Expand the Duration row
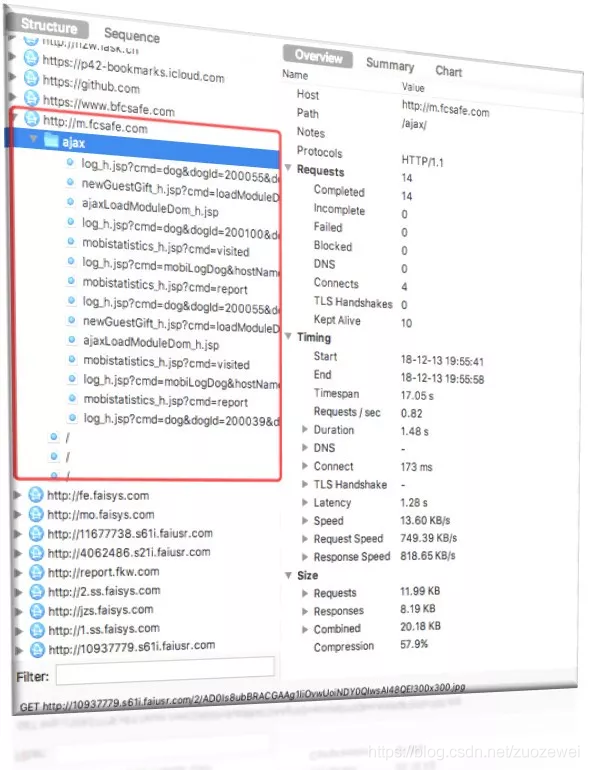This screenshot has height=770, width=589. pos(305,429)
